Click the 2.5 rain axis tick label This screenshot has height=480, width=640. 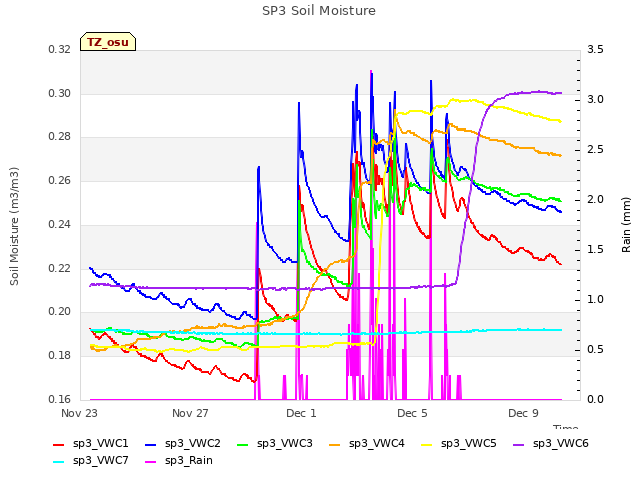pos(595,150)
